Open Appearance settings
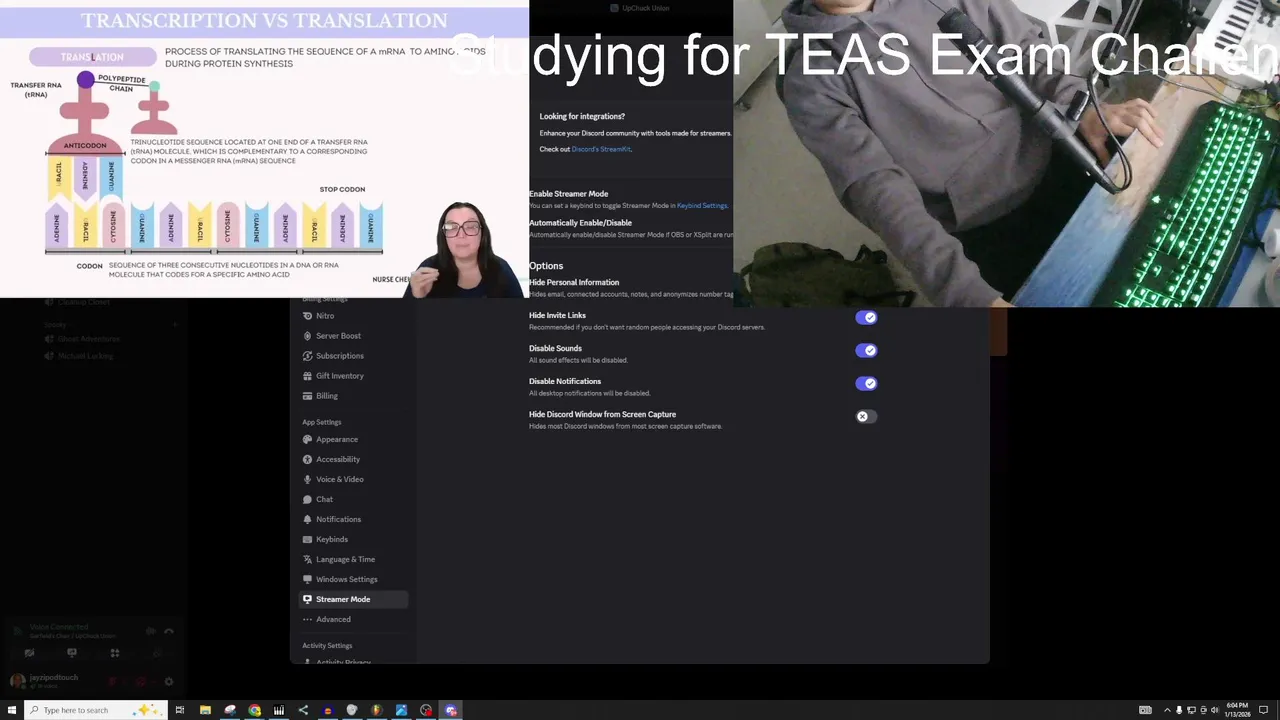 click(x=354, y=439)
